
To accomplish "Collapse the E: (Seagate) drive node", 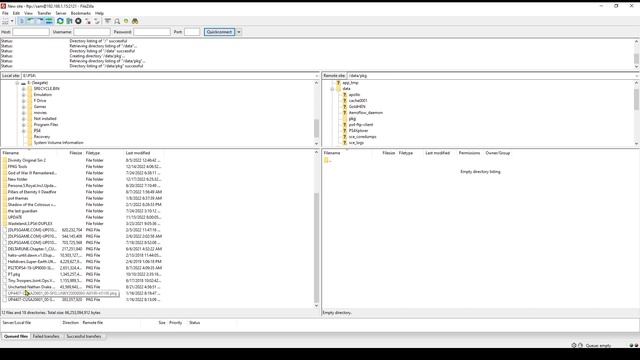I will (17, 83).
